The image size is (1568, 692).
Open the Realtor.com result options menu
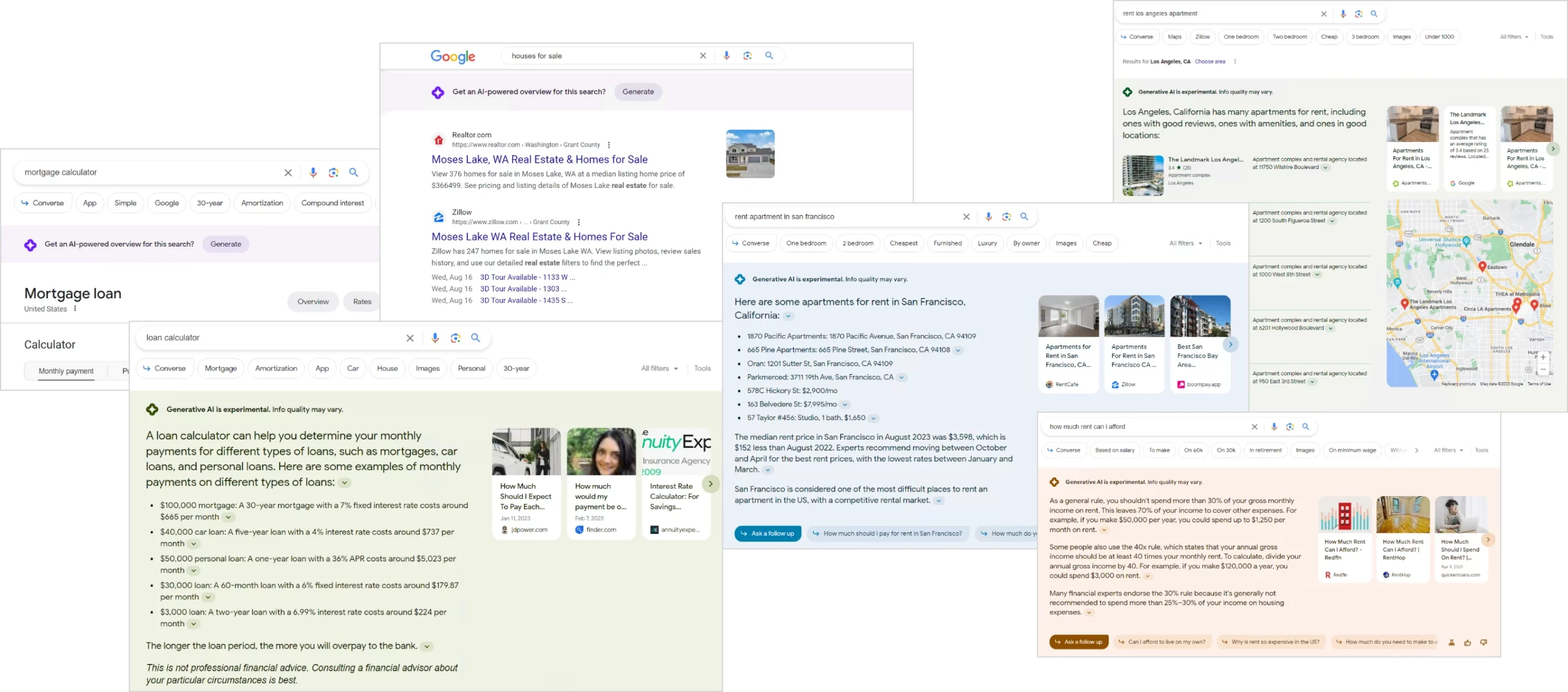[609, 145]
